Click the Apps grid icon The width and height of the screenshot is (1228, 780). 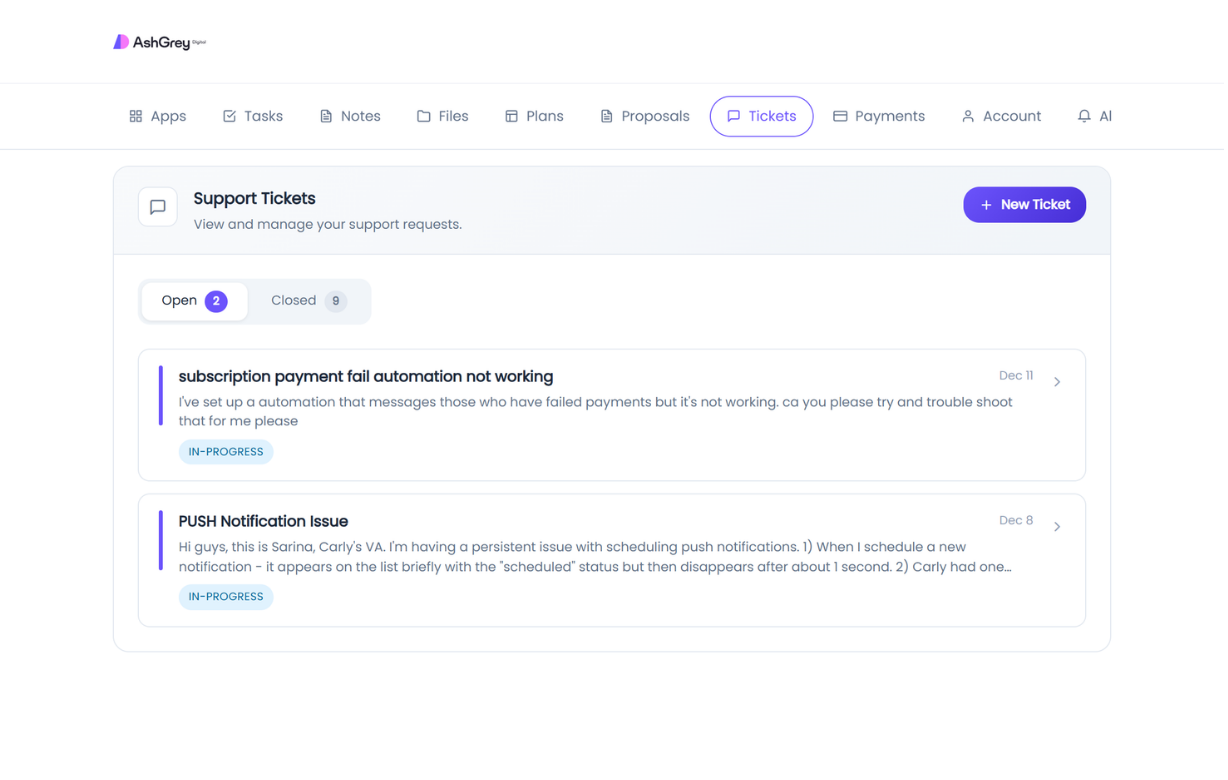pyautogui.click(x=136, y=115)
